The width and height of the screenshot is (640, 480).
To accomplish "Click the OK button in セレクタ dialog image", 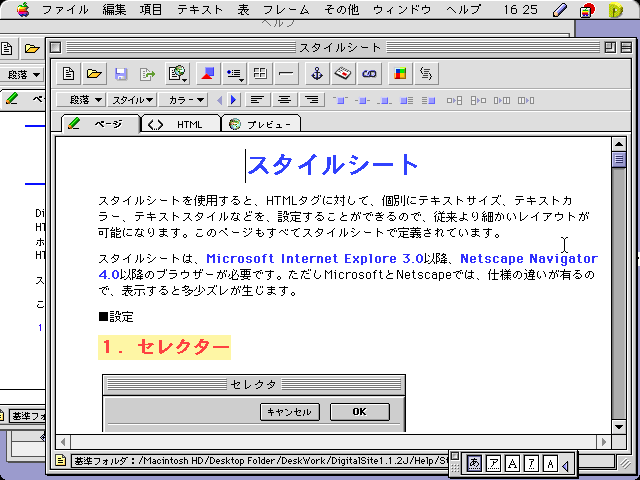I will point(360,412).
